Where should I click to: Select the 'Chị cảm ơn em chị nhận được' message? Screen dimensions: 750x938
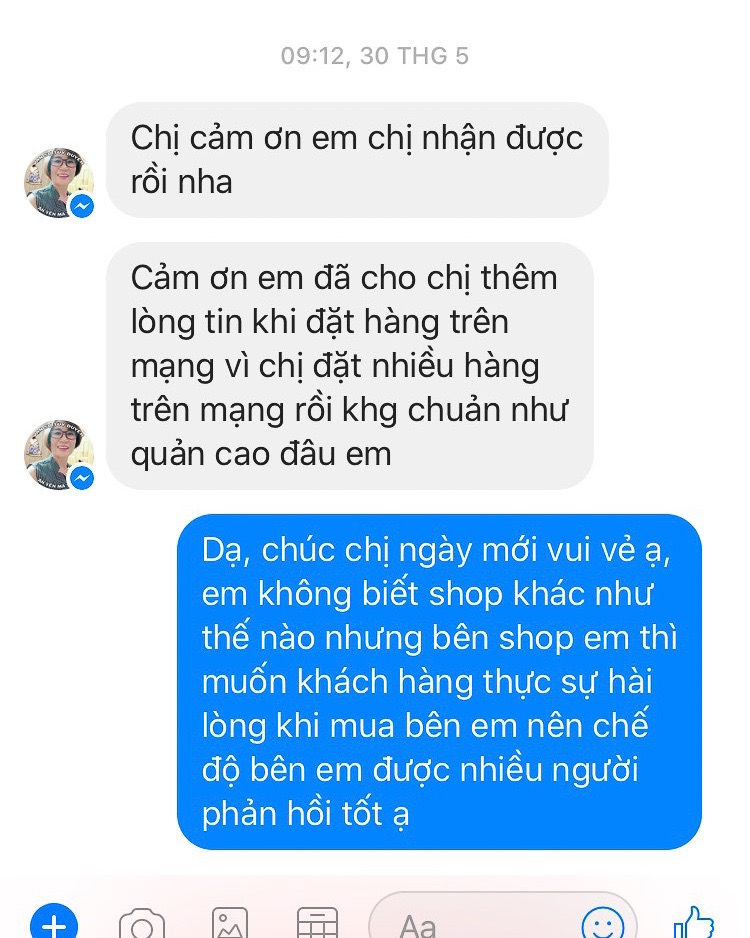tap(357, 160)
